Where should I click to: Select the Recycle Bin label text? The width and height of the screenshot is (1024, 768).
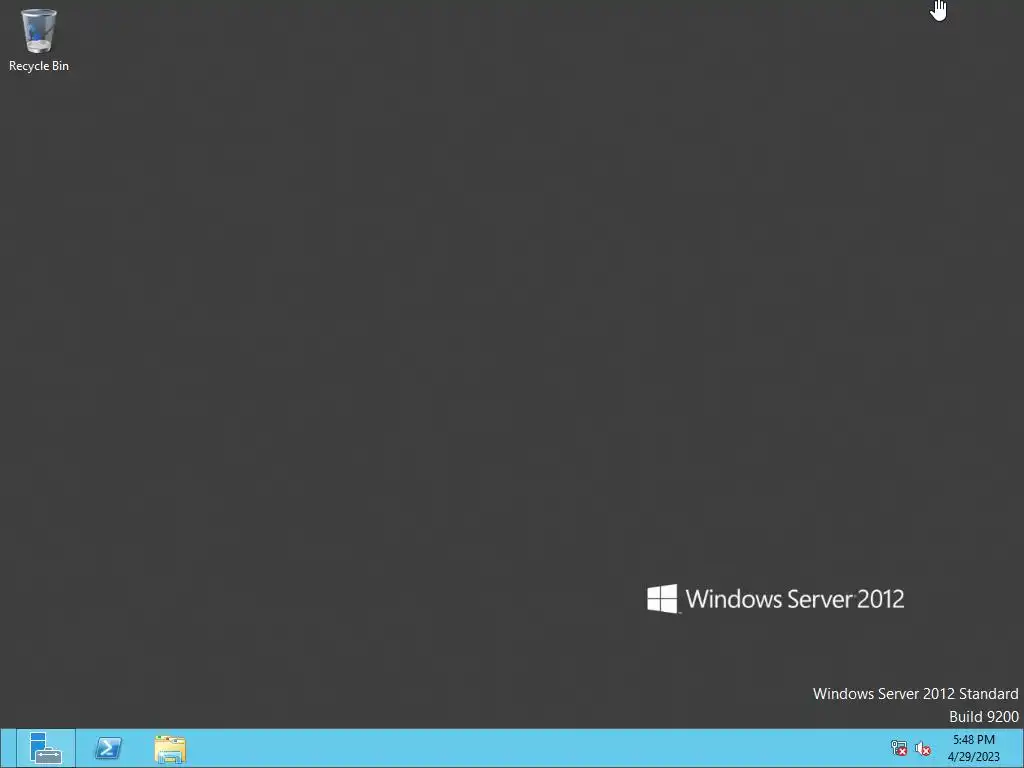click(39, 66)
